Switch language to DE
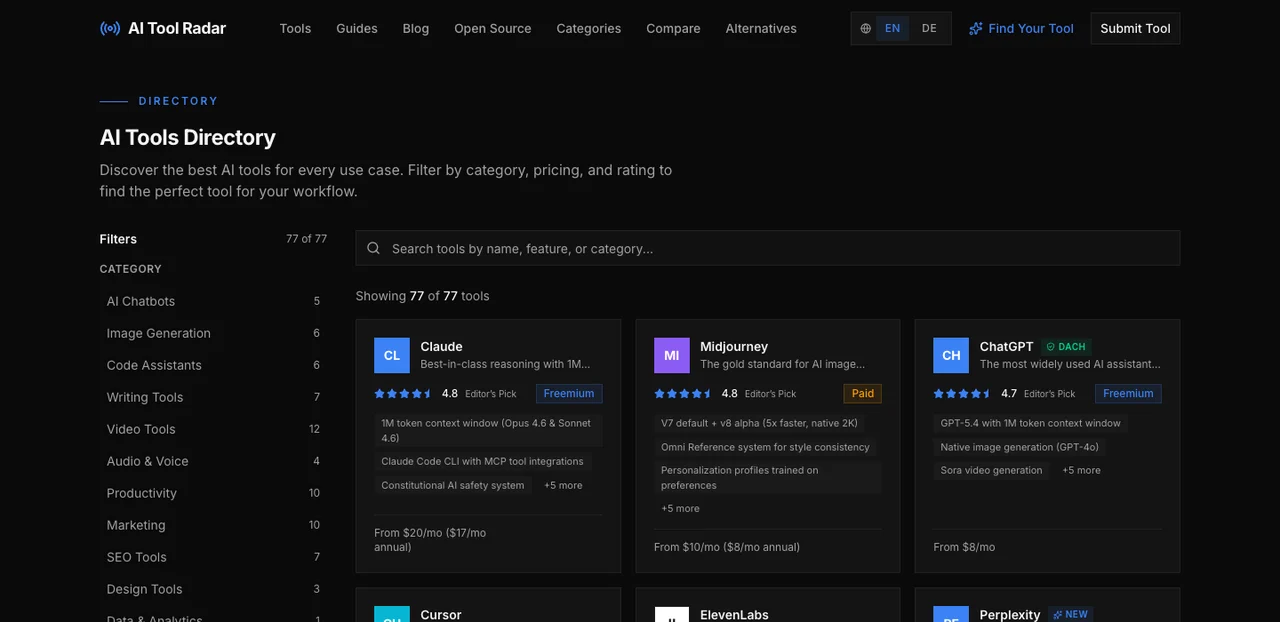The width and height of the screenshot is (1280, 622). point(929,28)
